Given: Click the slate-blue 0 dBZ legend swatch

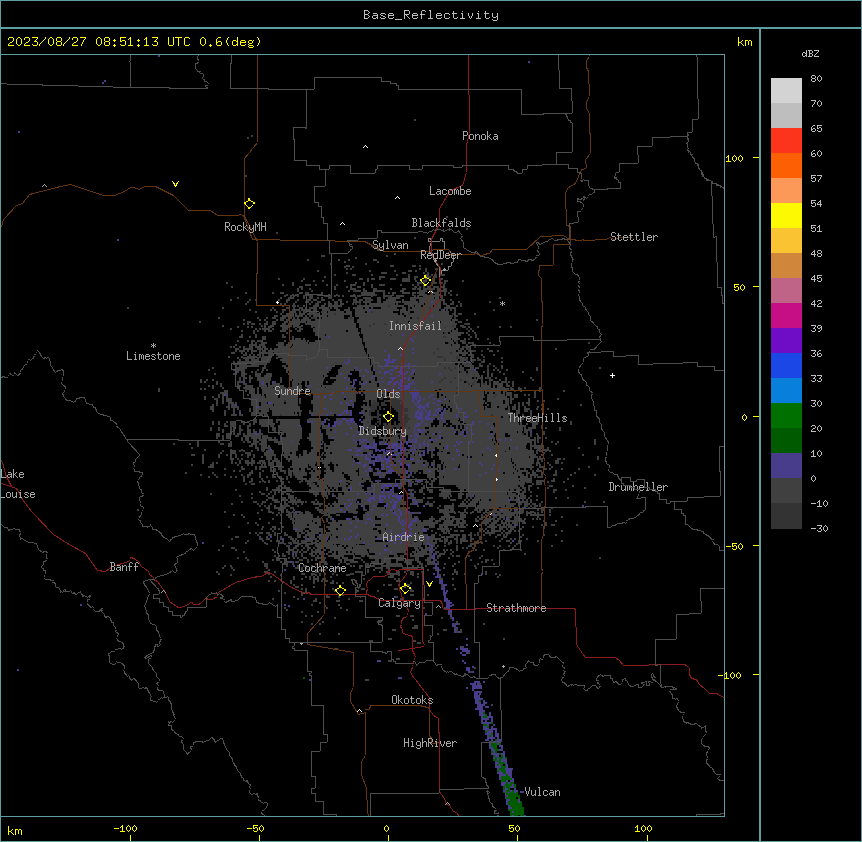Looking at the screenshot, I should (x=786, y=466).
